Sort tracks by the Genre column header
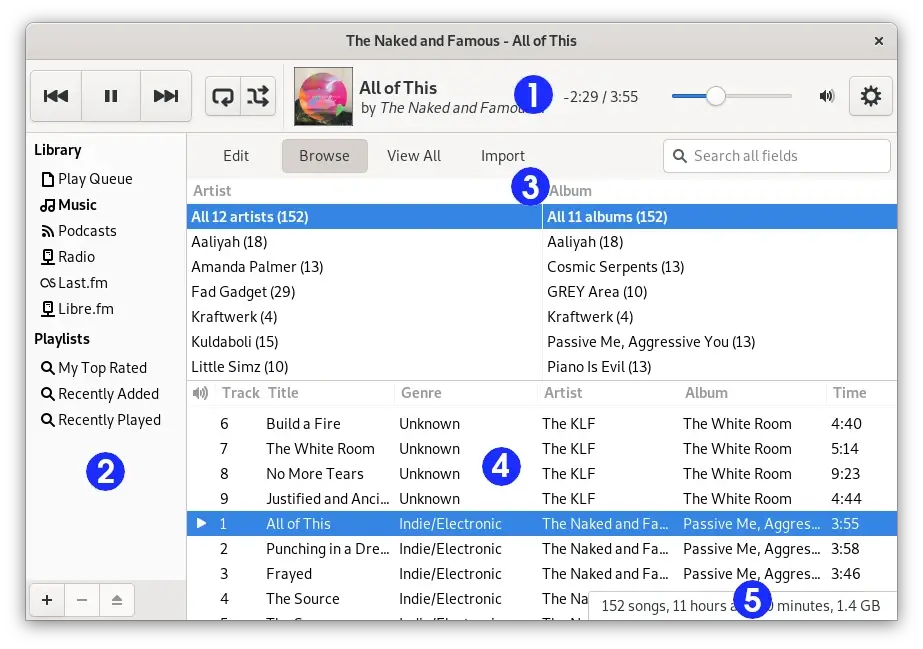The width and height of the screenshot is (923, 649). tap(421, 393)
